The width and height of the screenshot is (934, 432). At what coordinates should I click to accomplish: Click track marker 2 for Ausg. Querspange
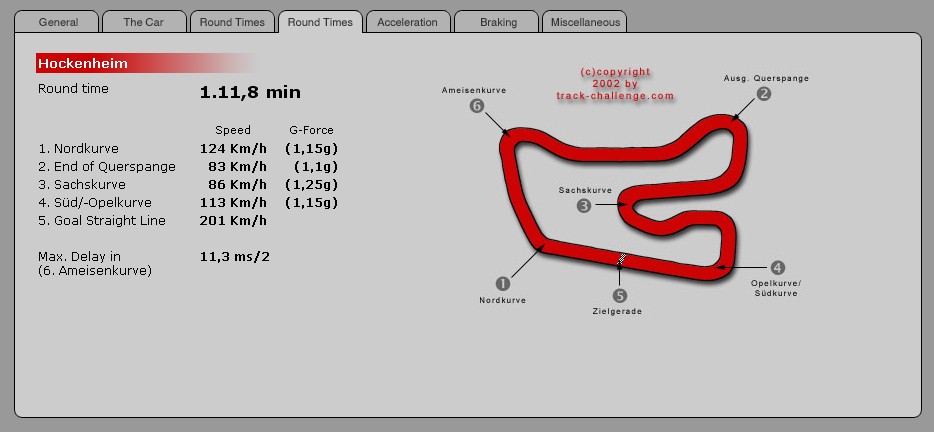point(764,94)
